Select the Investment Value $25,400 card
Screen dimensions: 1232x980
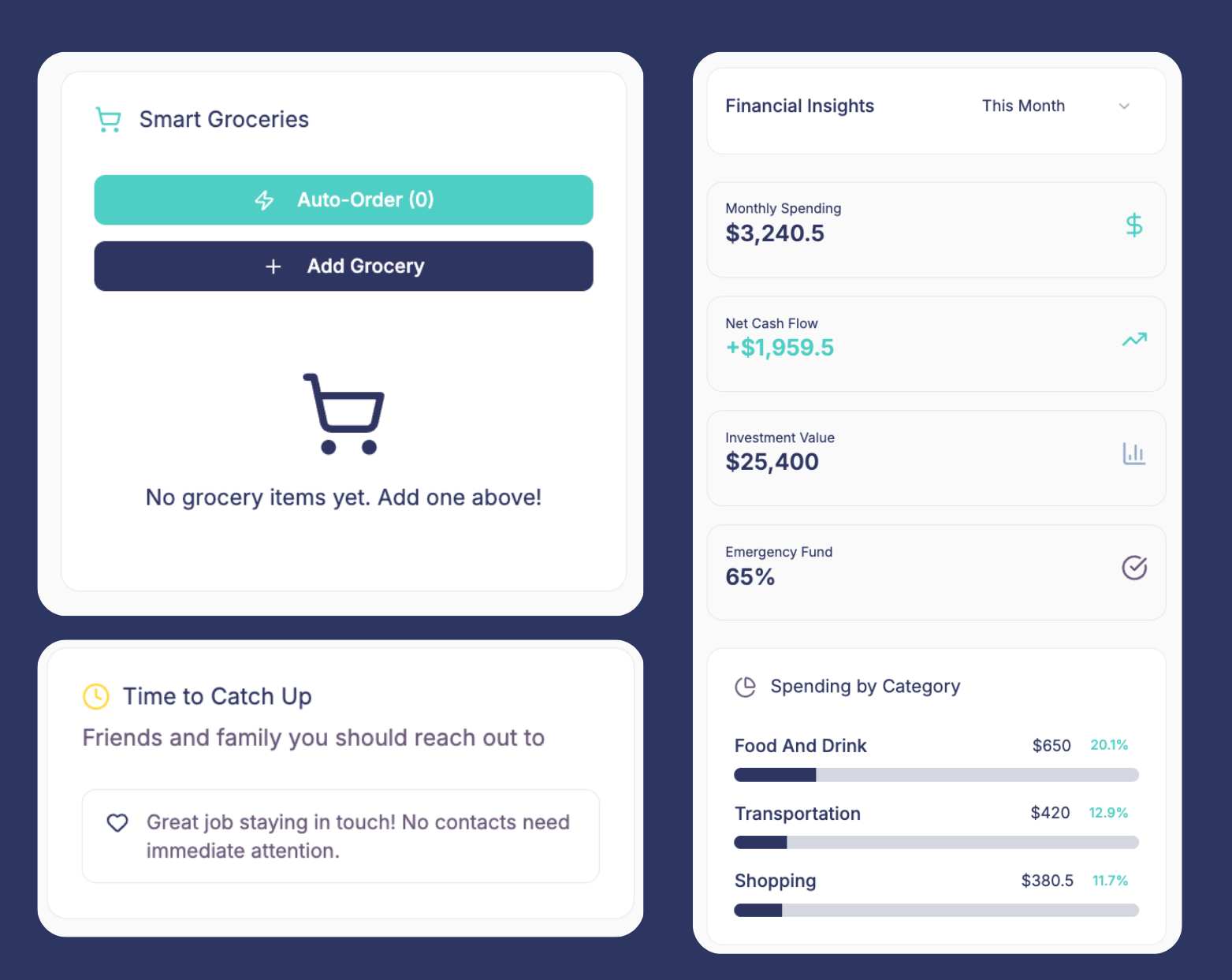click(x=936, y=458)
